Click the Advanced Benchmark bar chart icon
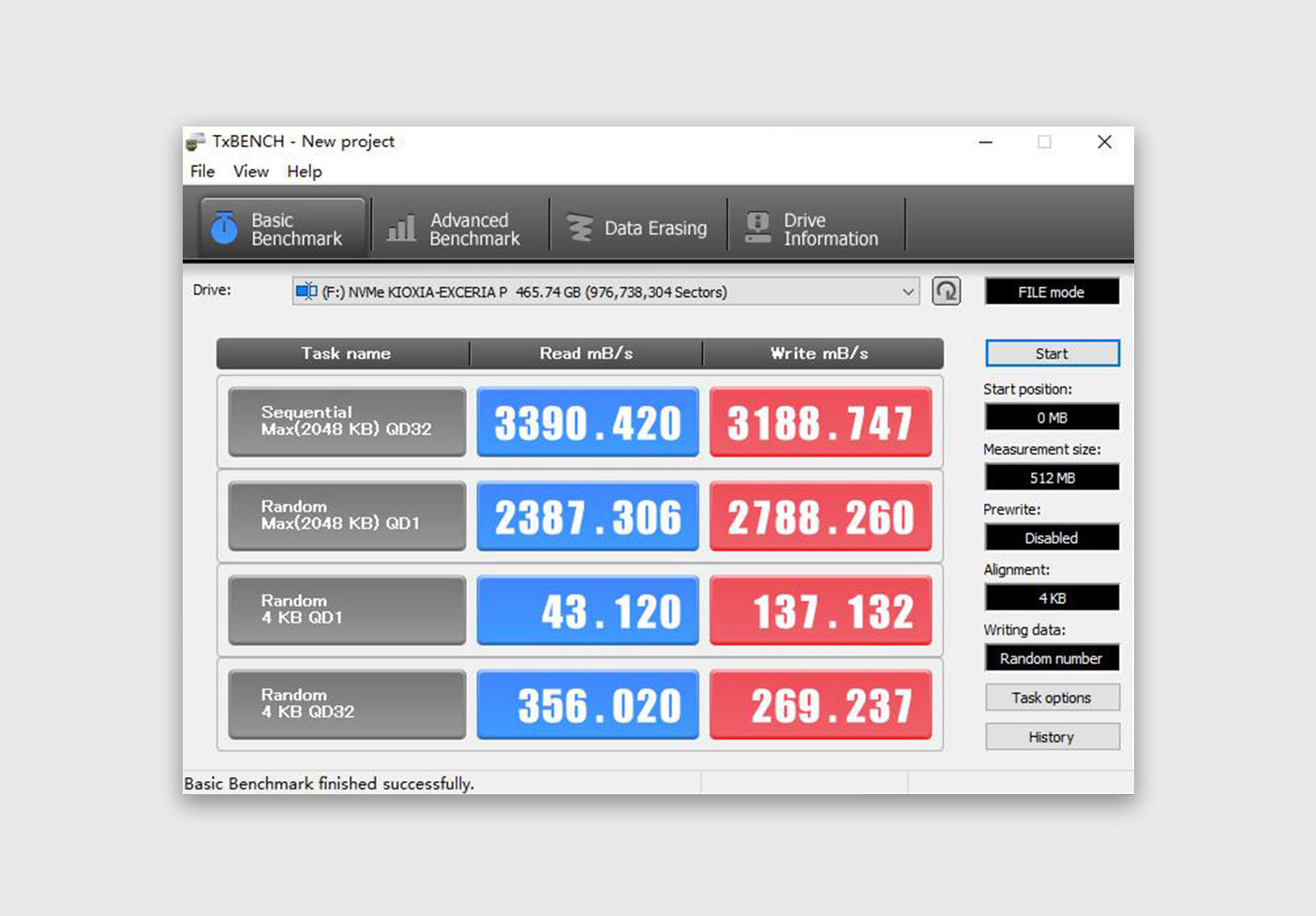 click(x=401, y=228)
